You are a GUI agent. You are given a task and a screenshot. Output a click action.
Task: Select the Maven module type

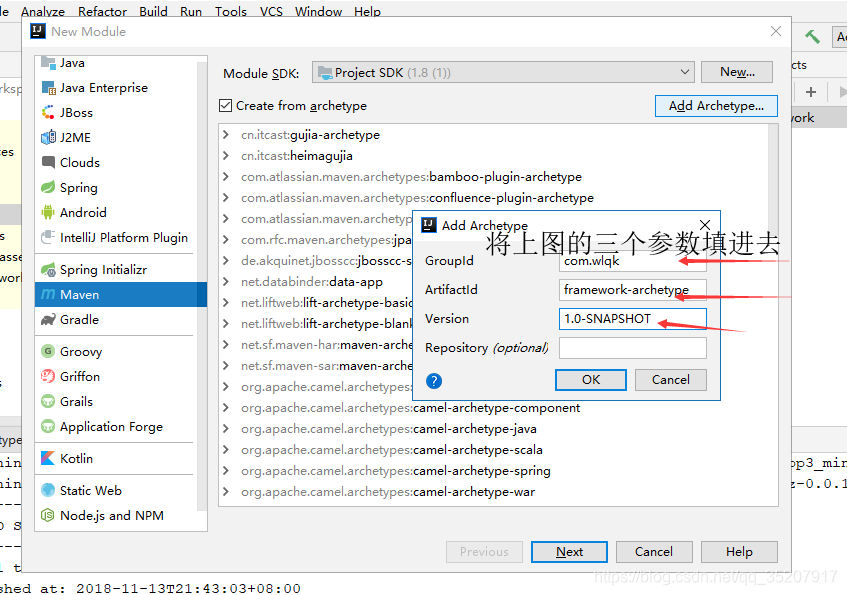(120, 295)
